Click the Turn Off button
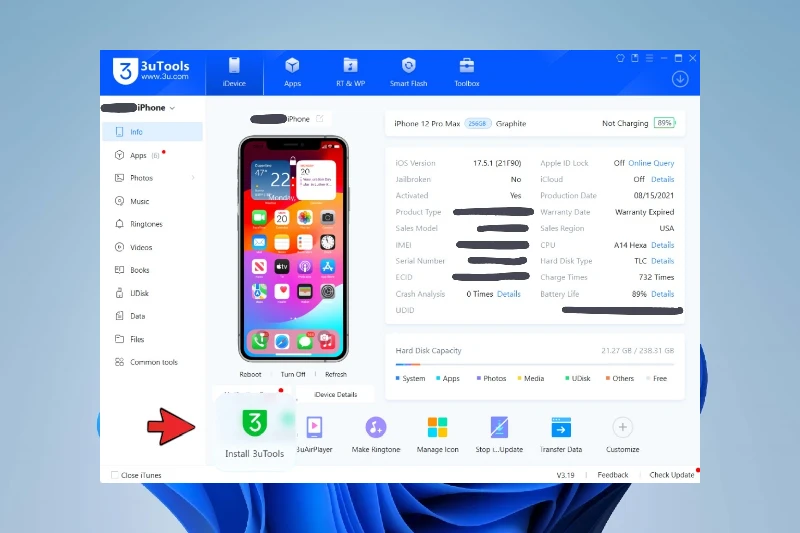The image size is (800, 533). click(x=293, y=374)
